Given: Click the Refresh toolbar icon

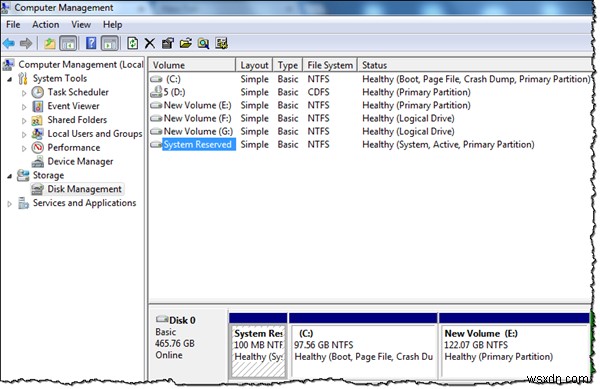Looking at the screenshot, I should 132,43.
